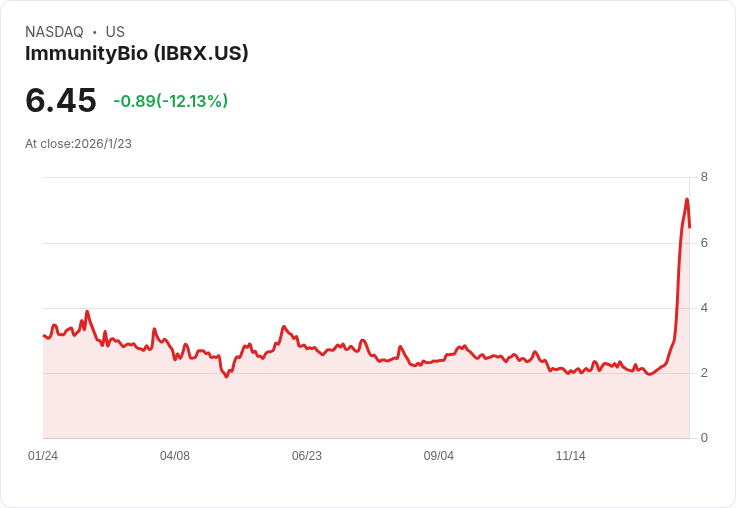Viewport: 736px width, 508px height.
Task: Click the 11/14 date axis label
Action: pos(570,456)
